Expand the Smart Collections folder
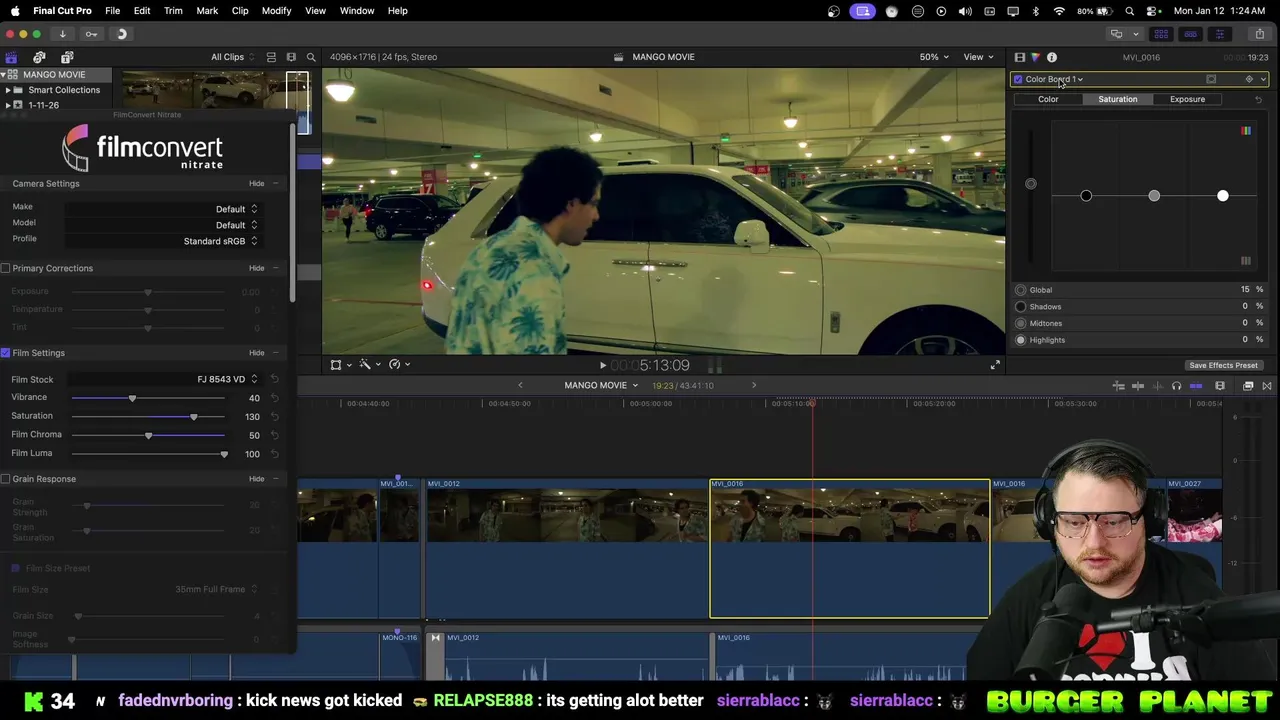1280x720 pixels. point(7,90)
